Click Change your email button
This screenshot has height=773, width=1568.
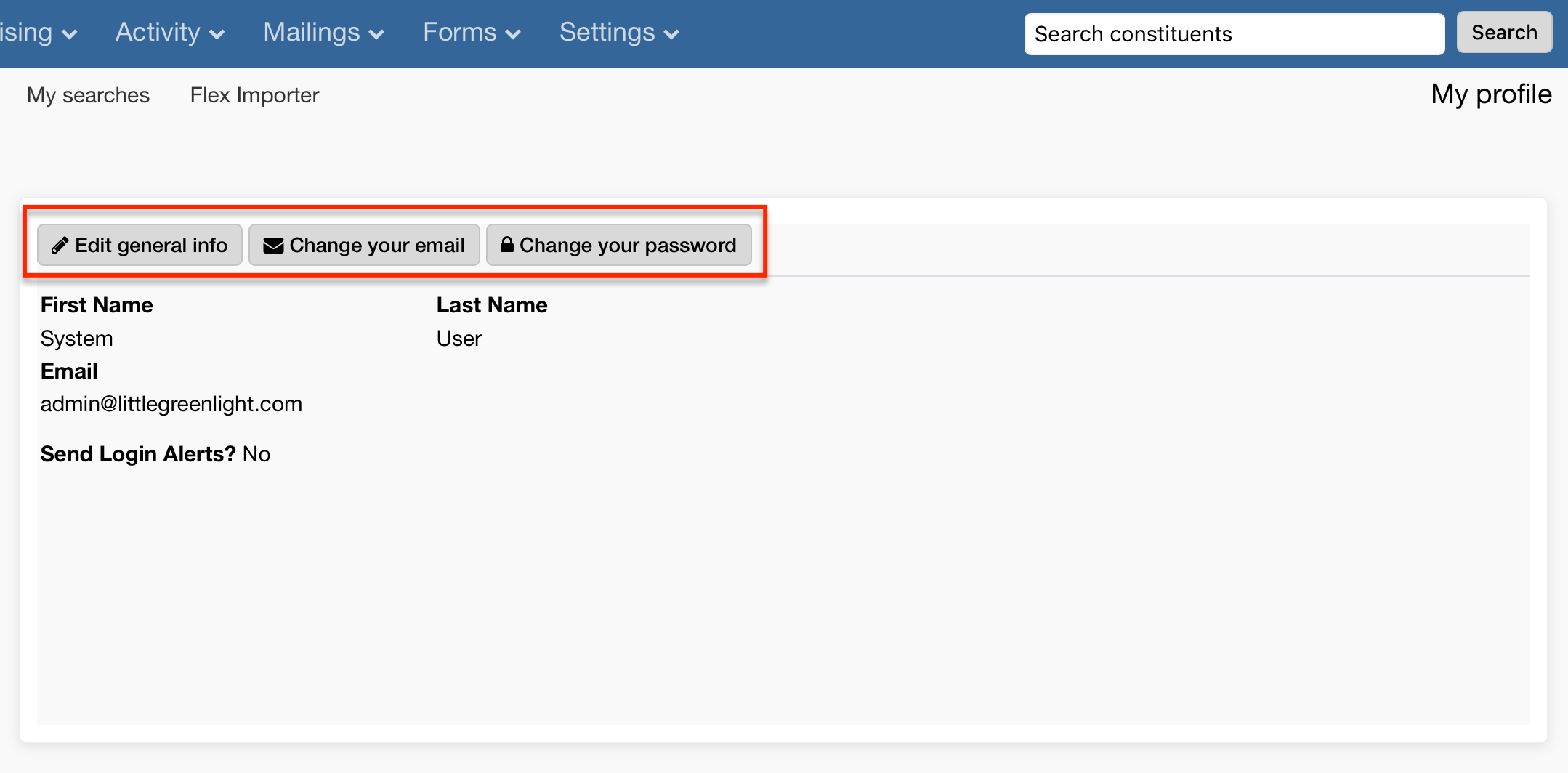click(x=364, y=246)
